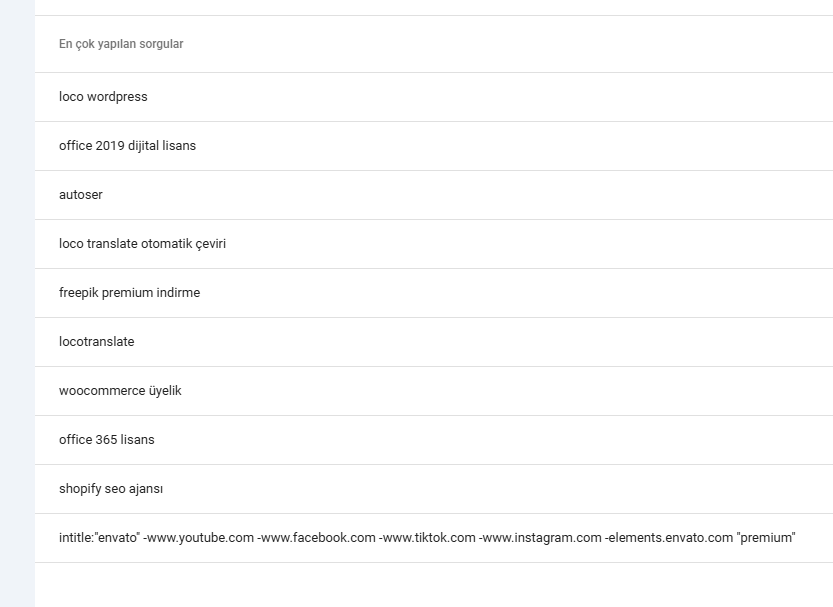Select the 'office 365 lisans' query
Screen dimensions: 833x607
(x=434, y=440)
